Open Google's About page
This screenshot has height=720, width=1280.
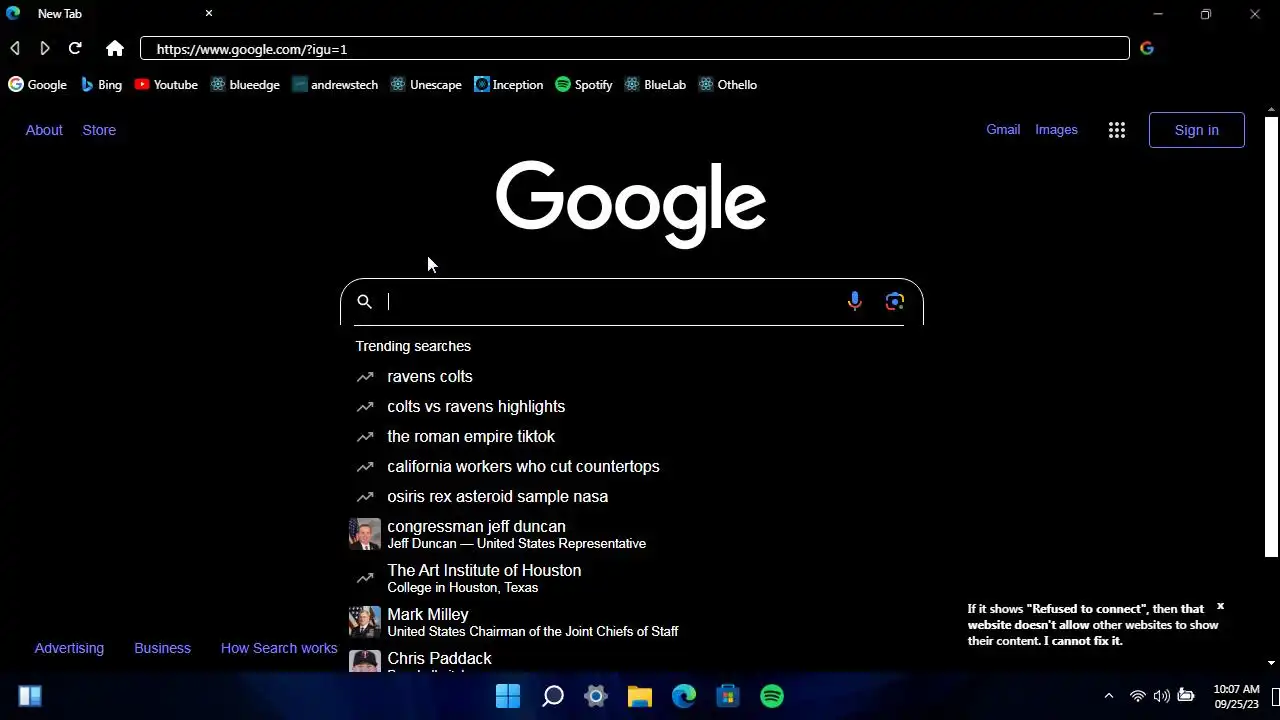pyautogui.click(x=44, y=130)
